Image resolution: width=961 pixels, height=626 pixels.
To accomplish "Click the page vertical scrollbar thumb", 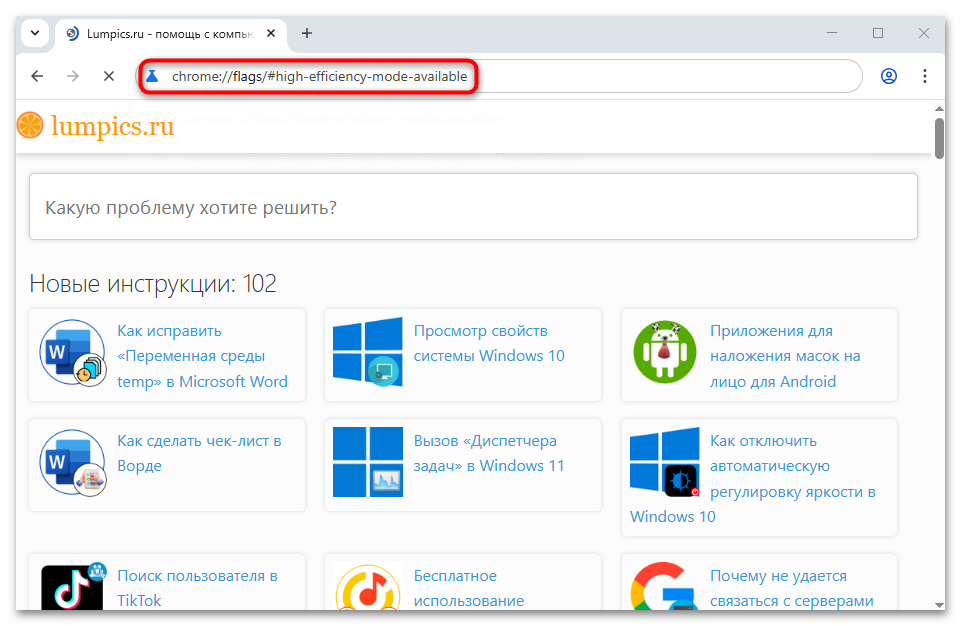I will pyautogui.click(x=940, y=138).
